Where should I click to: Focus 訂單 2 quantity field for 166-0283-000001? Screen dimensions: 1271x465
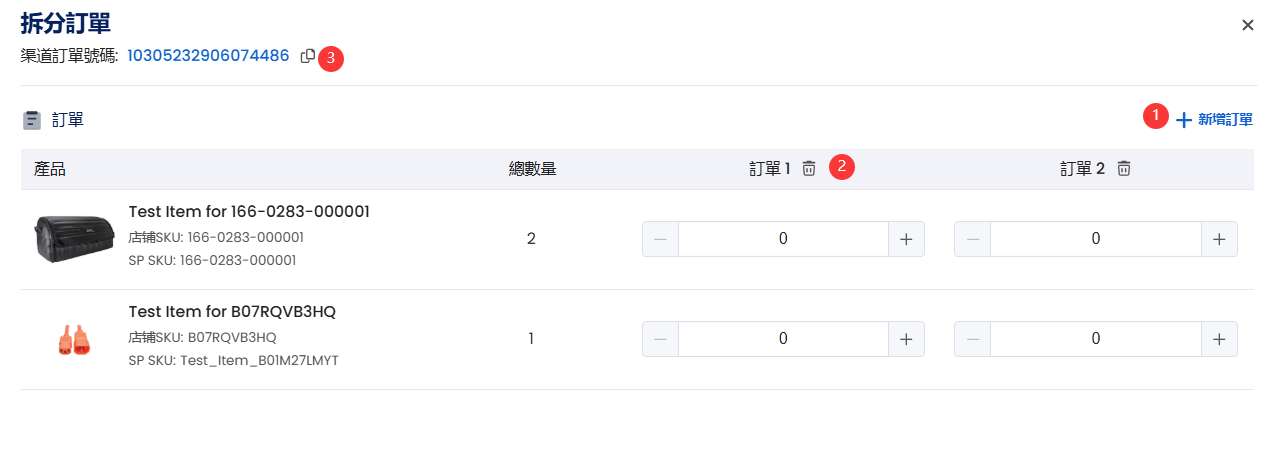pyautogui.click(x=1096, y=239)
